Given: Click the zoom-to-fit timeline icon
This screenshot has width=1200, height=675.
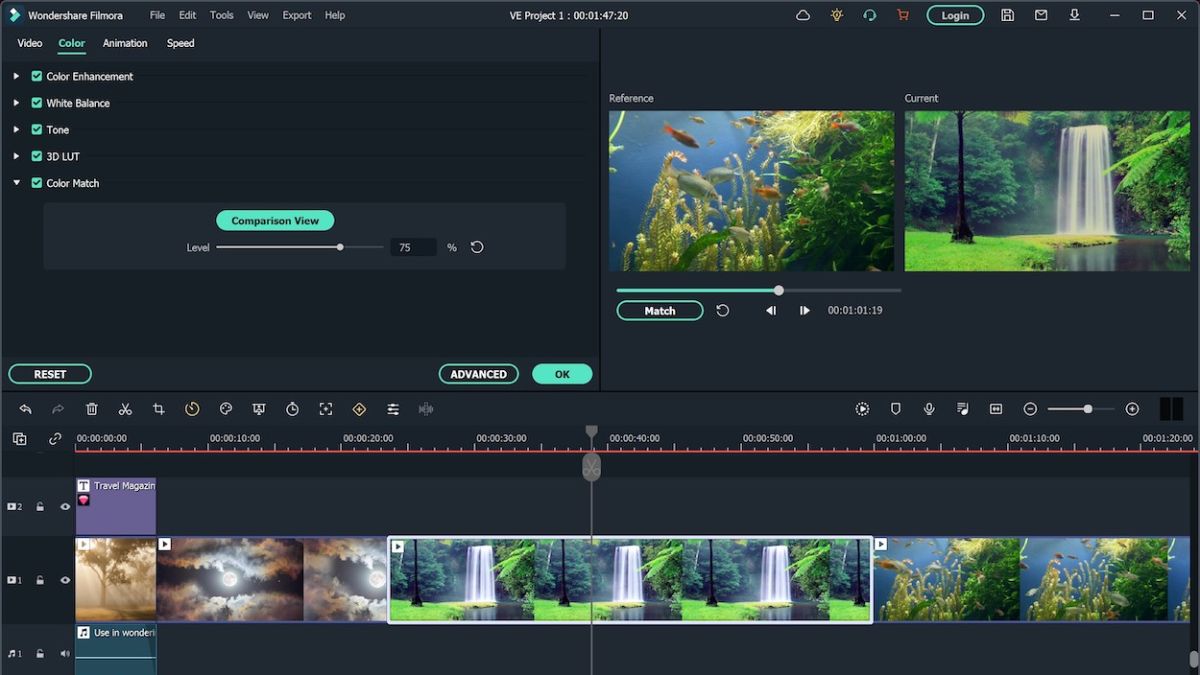Looking at the screenshot, I should [x=996, y=409].
